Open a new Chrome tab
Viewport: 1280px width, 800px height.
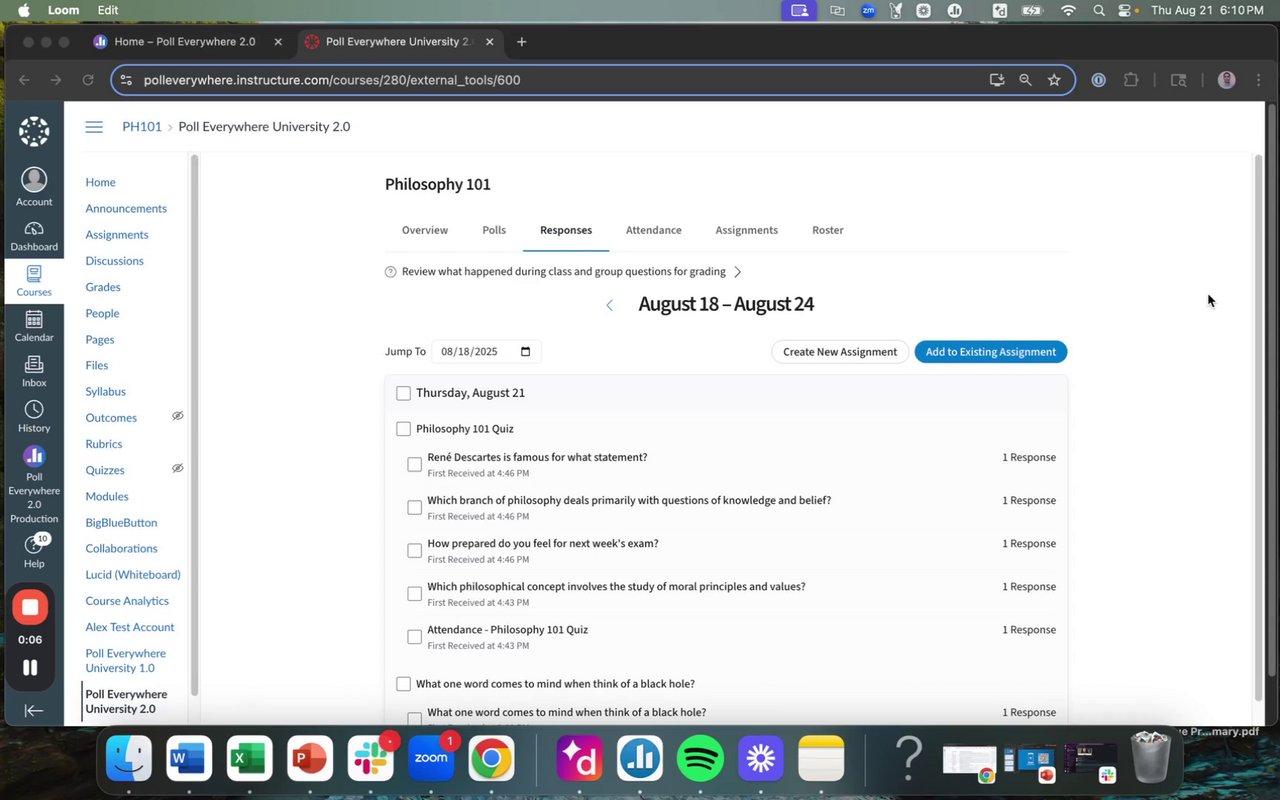point(521,42)
